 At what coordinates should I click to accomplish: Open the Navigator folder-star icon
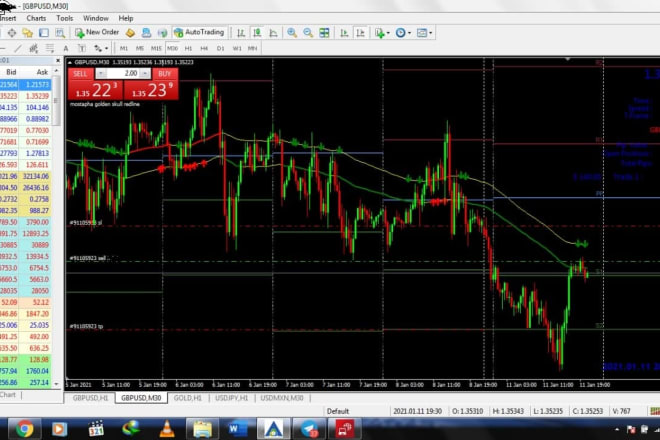pos(28,32)
